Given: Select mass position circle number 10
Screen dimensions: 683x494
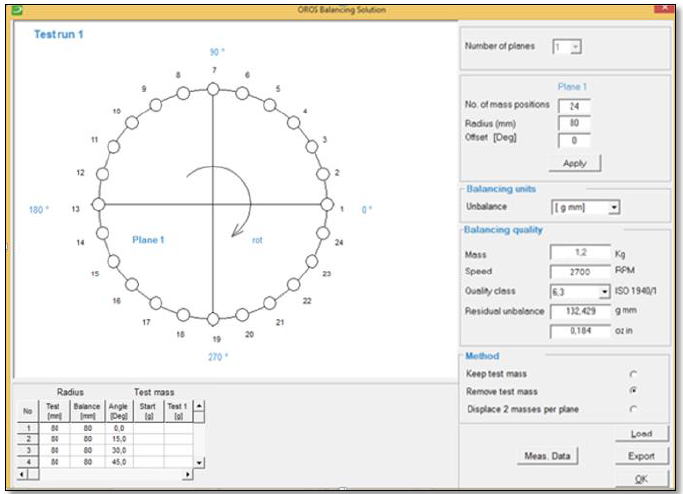Looking at the screenshot, I should click(132, 123).
